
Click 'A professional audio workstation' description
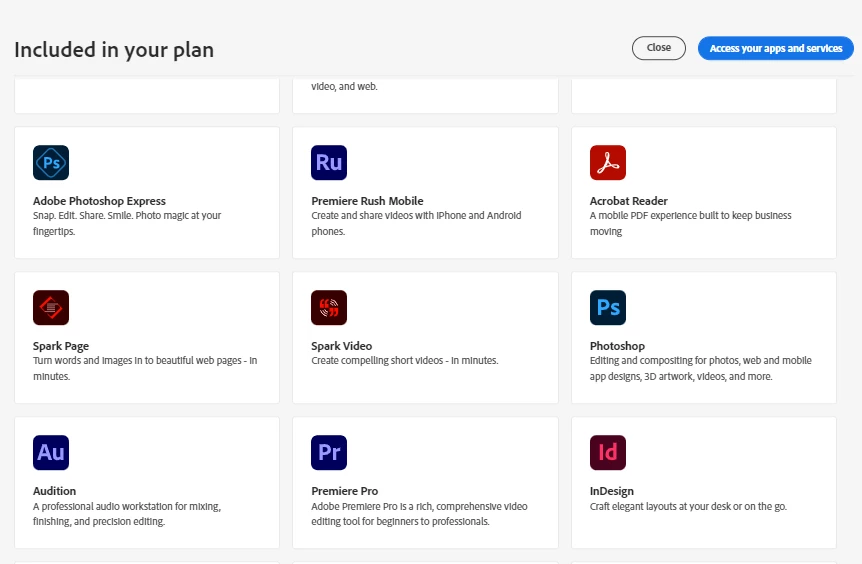(127, 513)
